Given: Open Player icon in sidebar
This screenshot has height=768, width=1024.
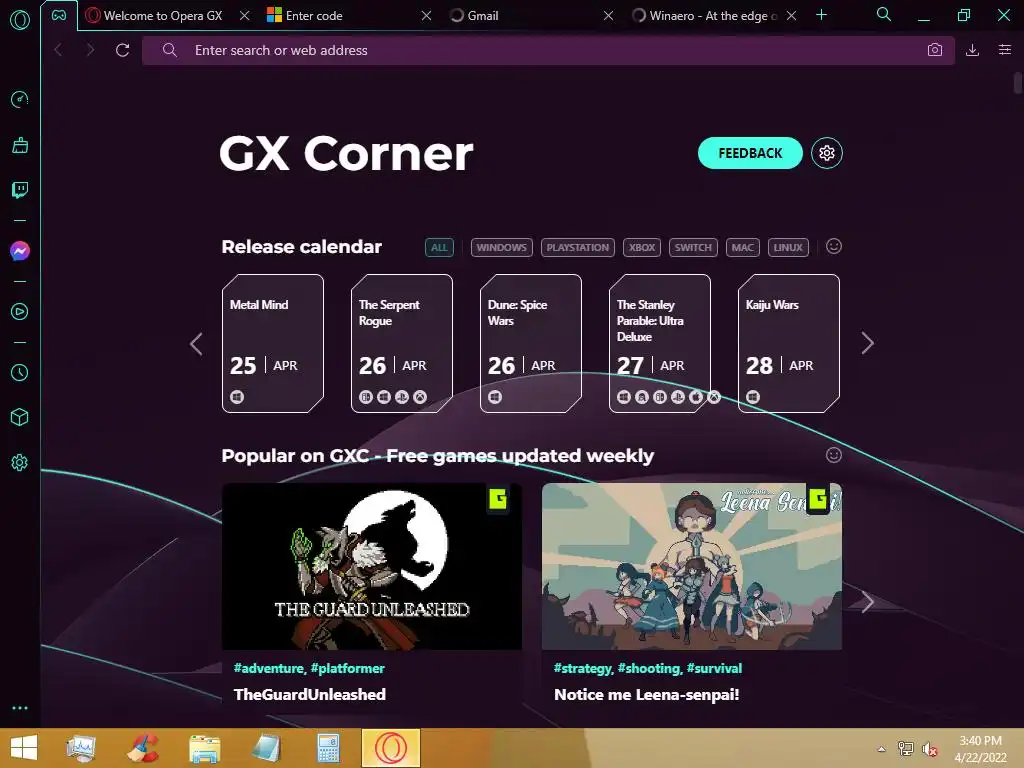Looking at the screenshot, I should point(20,312).
